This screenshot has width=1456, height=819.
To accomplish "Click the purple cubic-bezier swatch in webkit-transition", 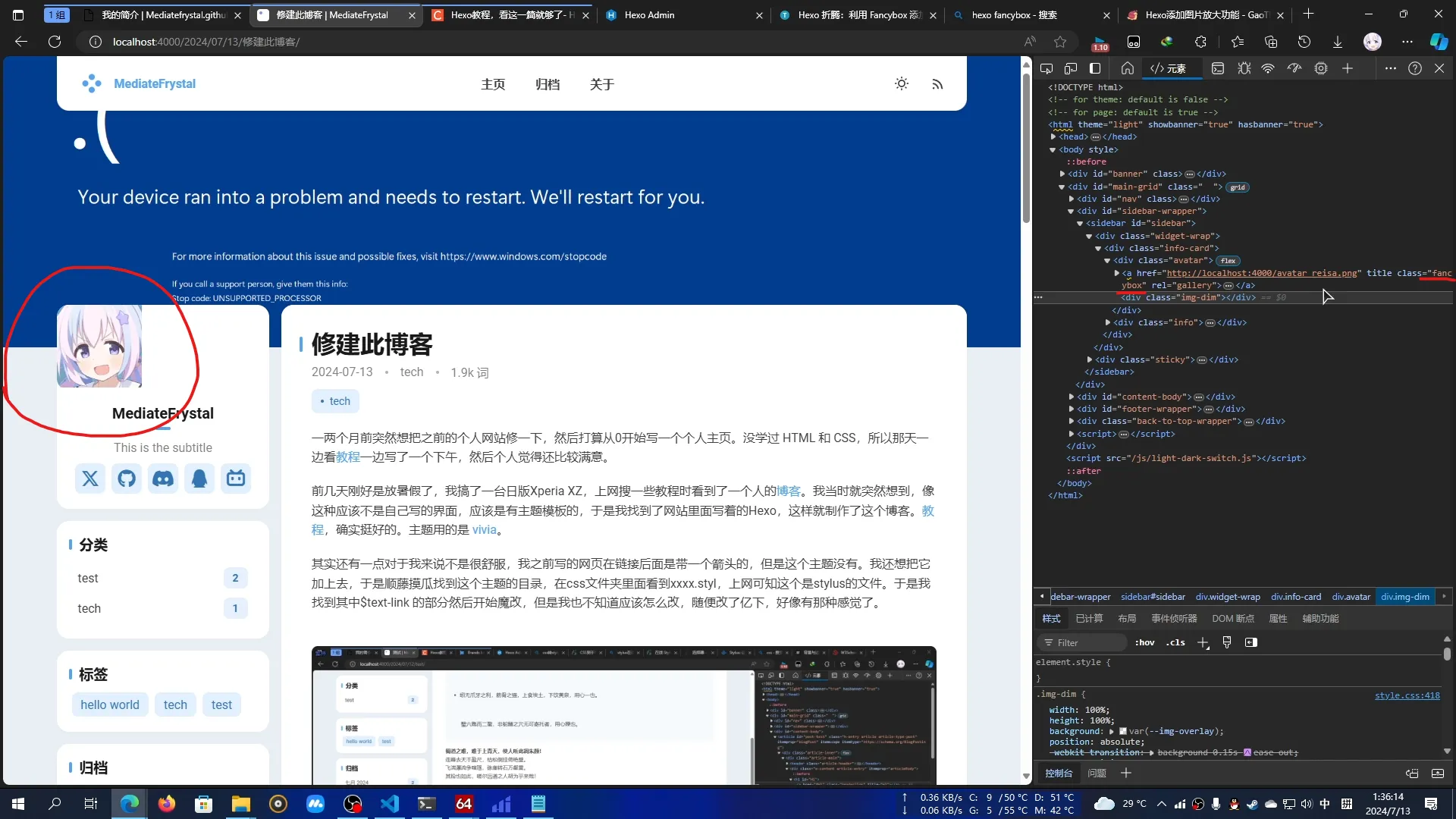I will click(x=1247, y=752).
